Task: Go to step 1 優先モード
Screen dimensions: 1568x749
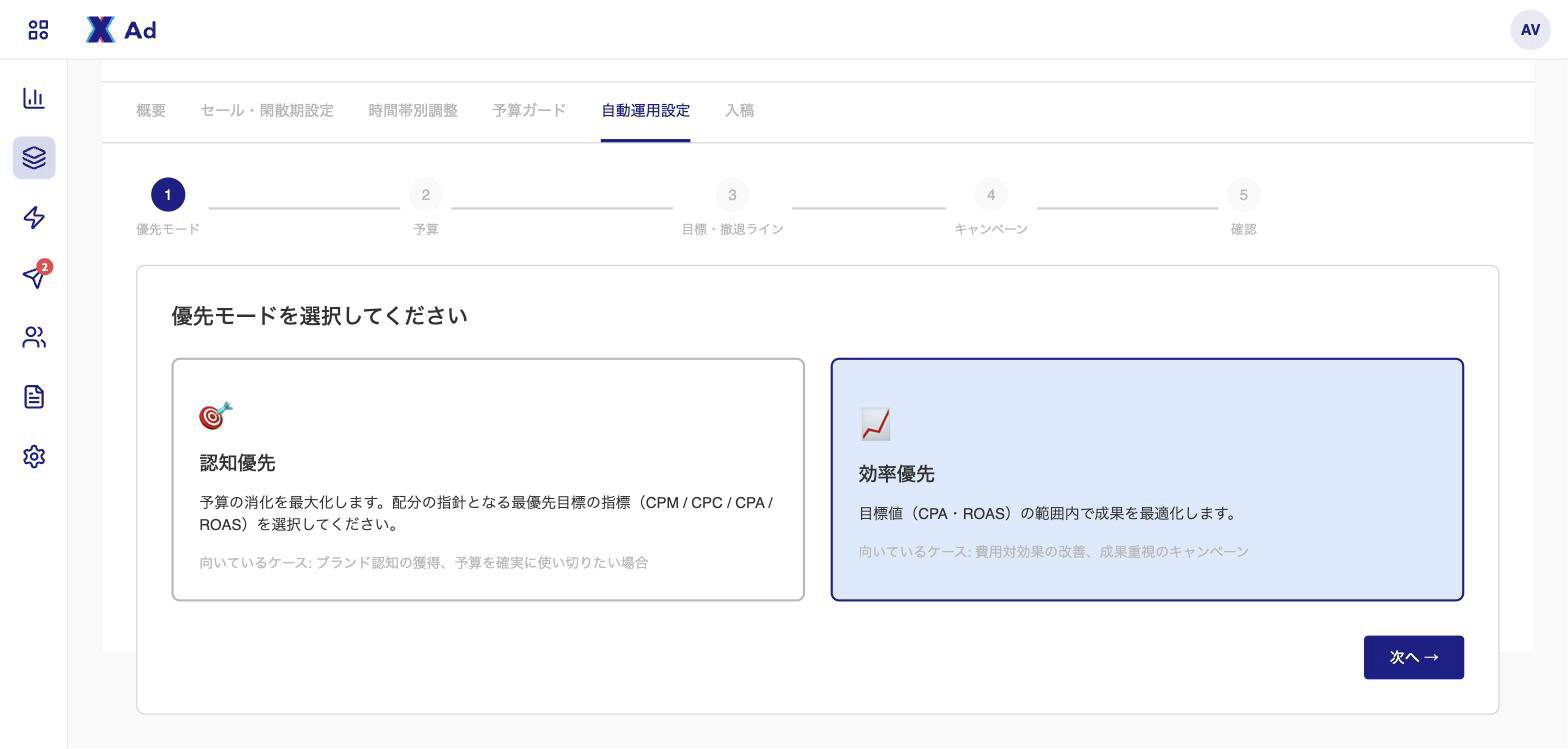Action: [168, 207]
